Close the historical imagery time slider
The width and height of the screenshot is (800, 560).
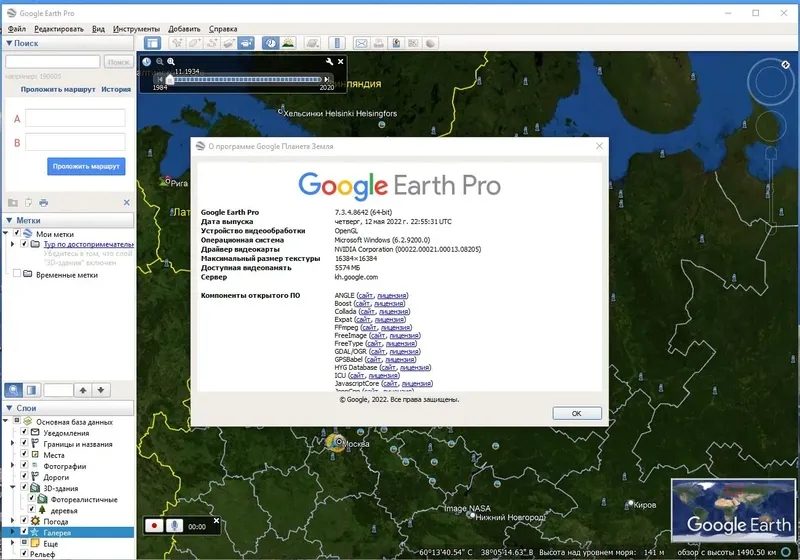coord(341,61)
